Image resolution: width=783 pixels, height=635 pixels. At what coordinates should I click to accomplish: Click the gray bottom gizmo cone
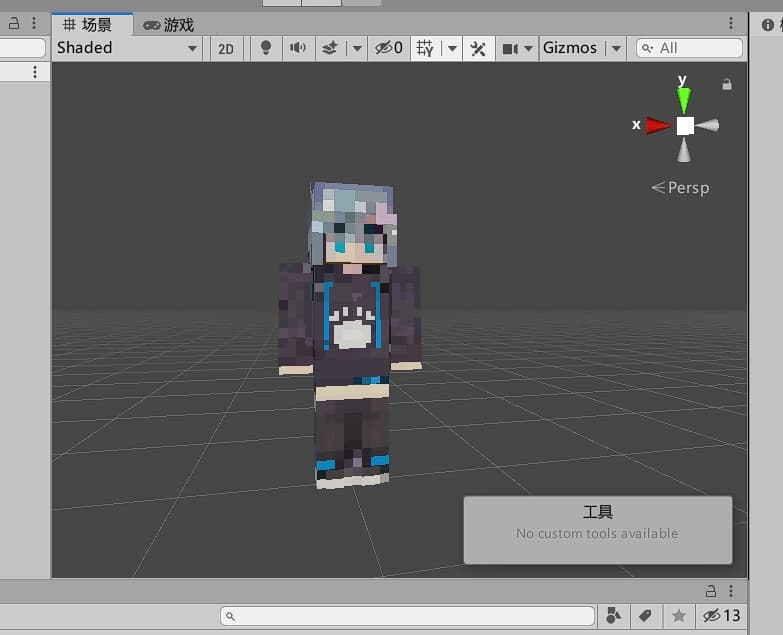[x=684, y=149]
